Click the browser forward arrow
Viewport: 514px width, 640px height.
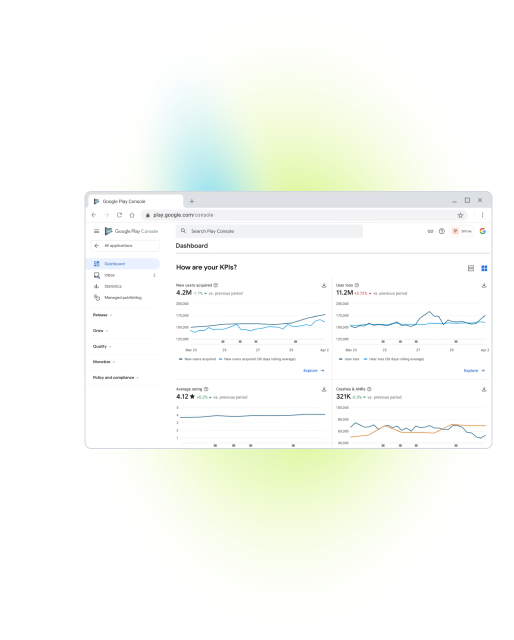point(107,215)
